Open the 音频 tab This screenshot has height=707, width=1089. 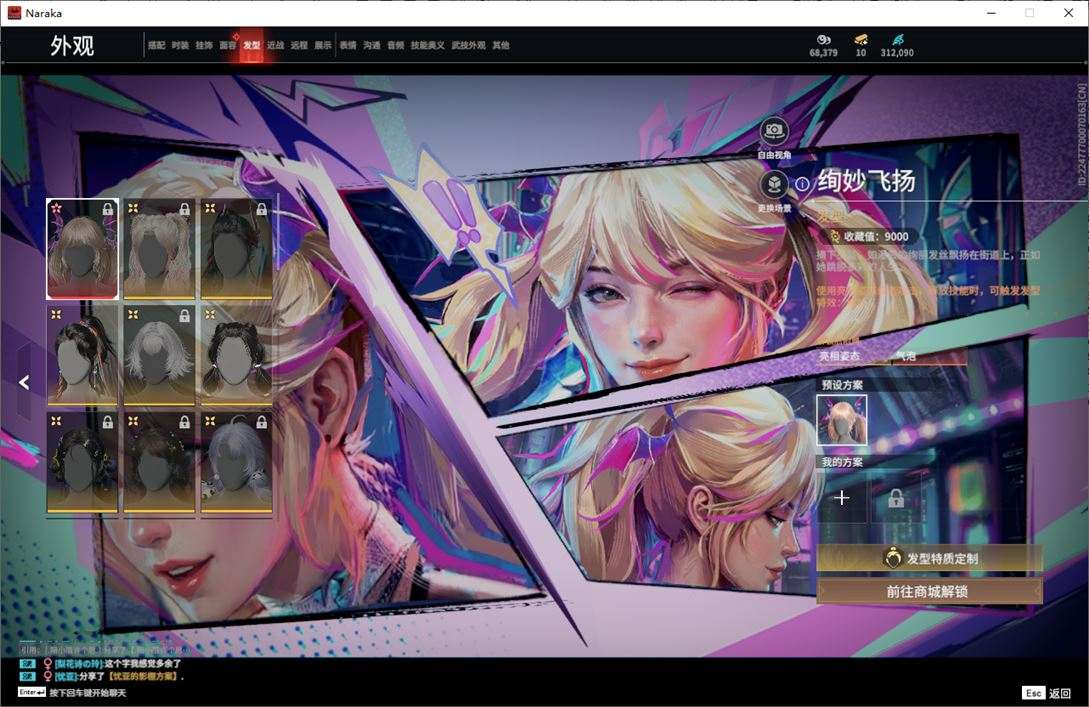(396, 45)
